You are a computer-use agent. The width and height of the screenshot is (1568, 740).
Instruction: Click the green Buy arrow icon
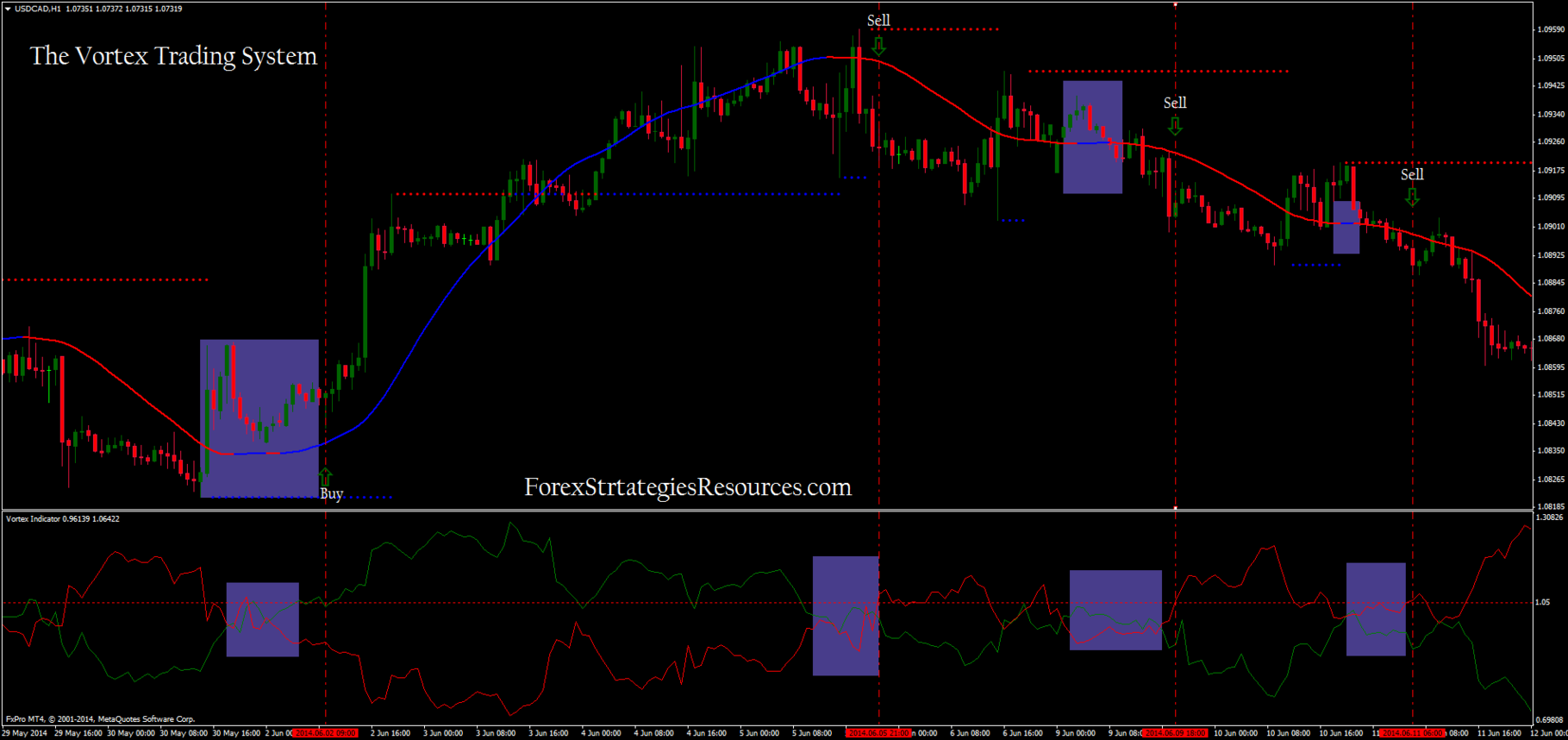(x=325, y=477)
